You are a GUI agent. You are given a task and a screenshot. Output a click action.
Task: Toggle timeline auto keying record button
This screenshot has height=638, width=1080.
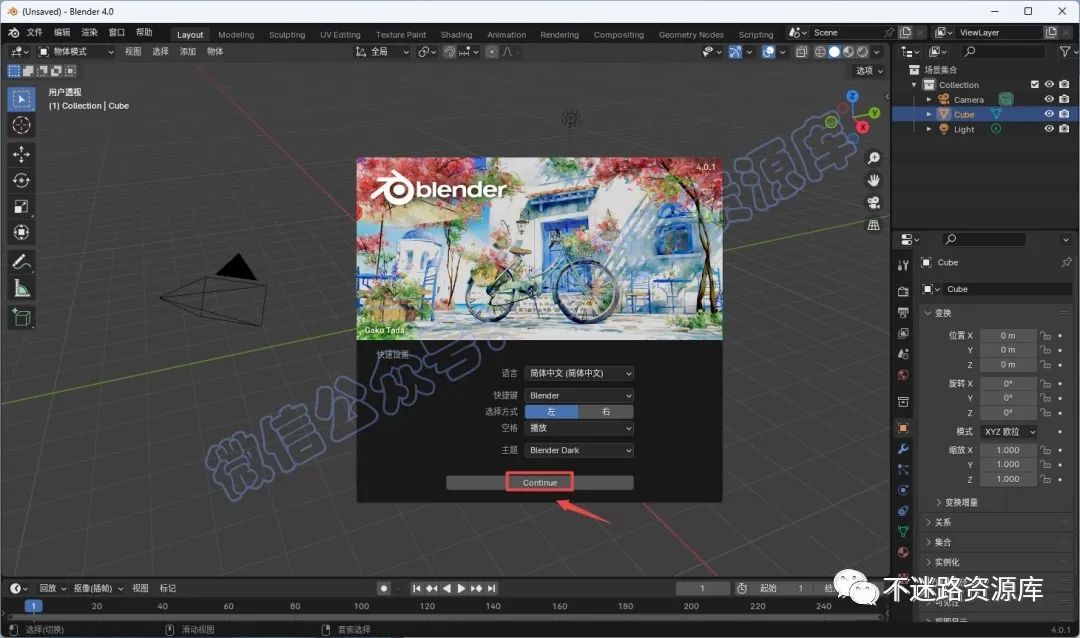tap(384, 588)
